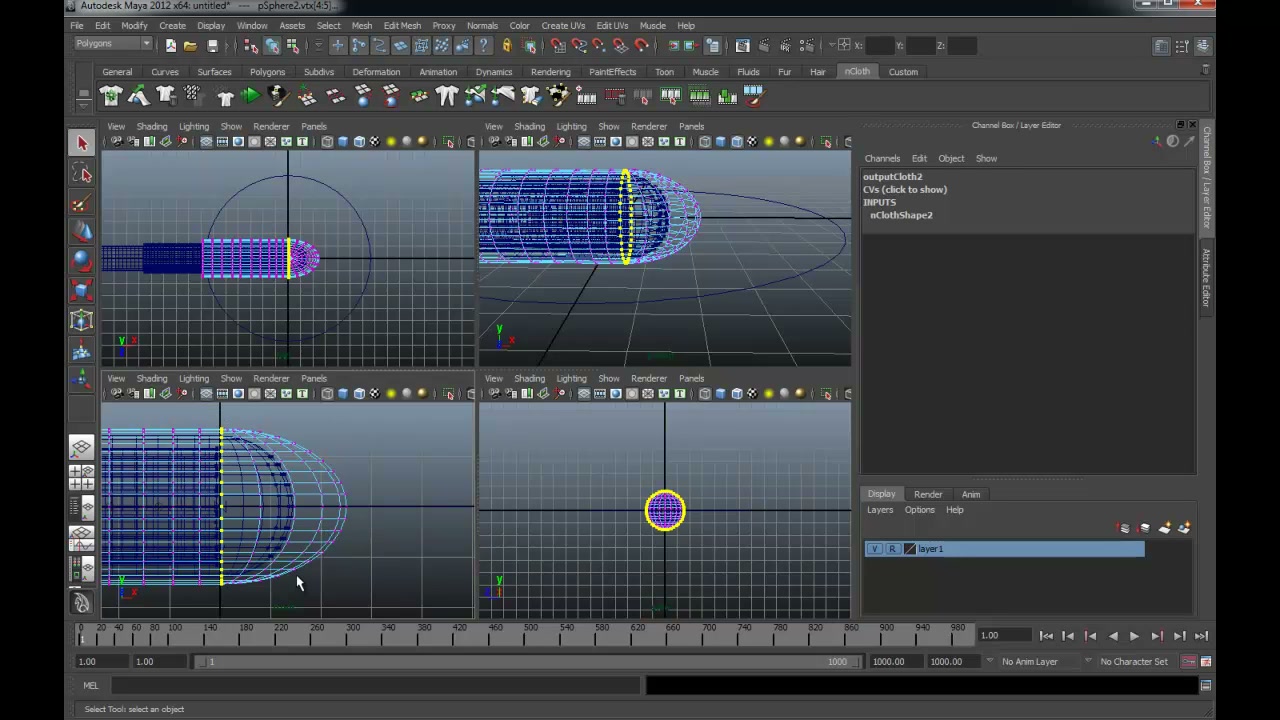Click the status line question mark icon
1280x720 pixels.
click(484, 45)
